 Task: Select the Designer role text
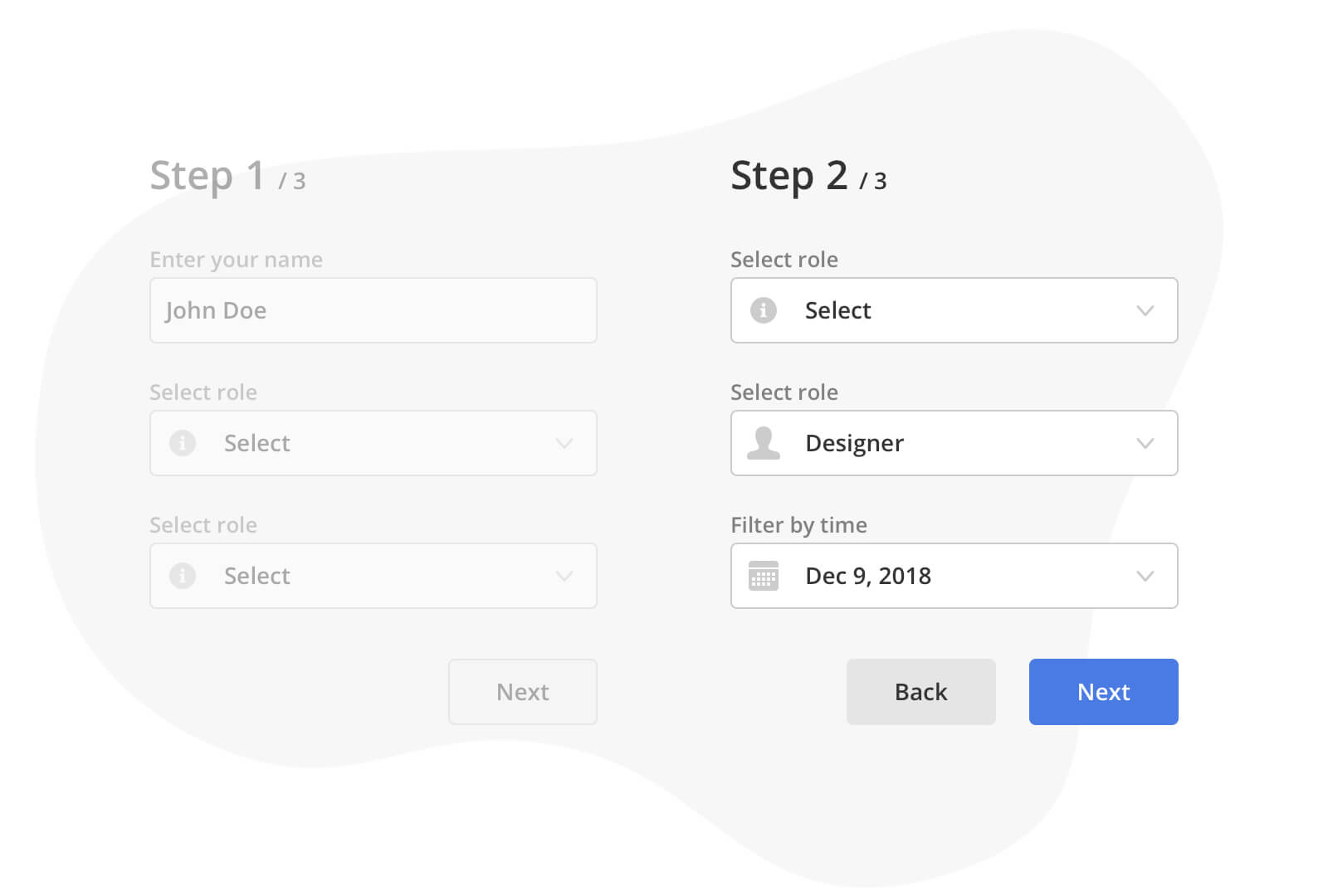click(x=854, y=443)
